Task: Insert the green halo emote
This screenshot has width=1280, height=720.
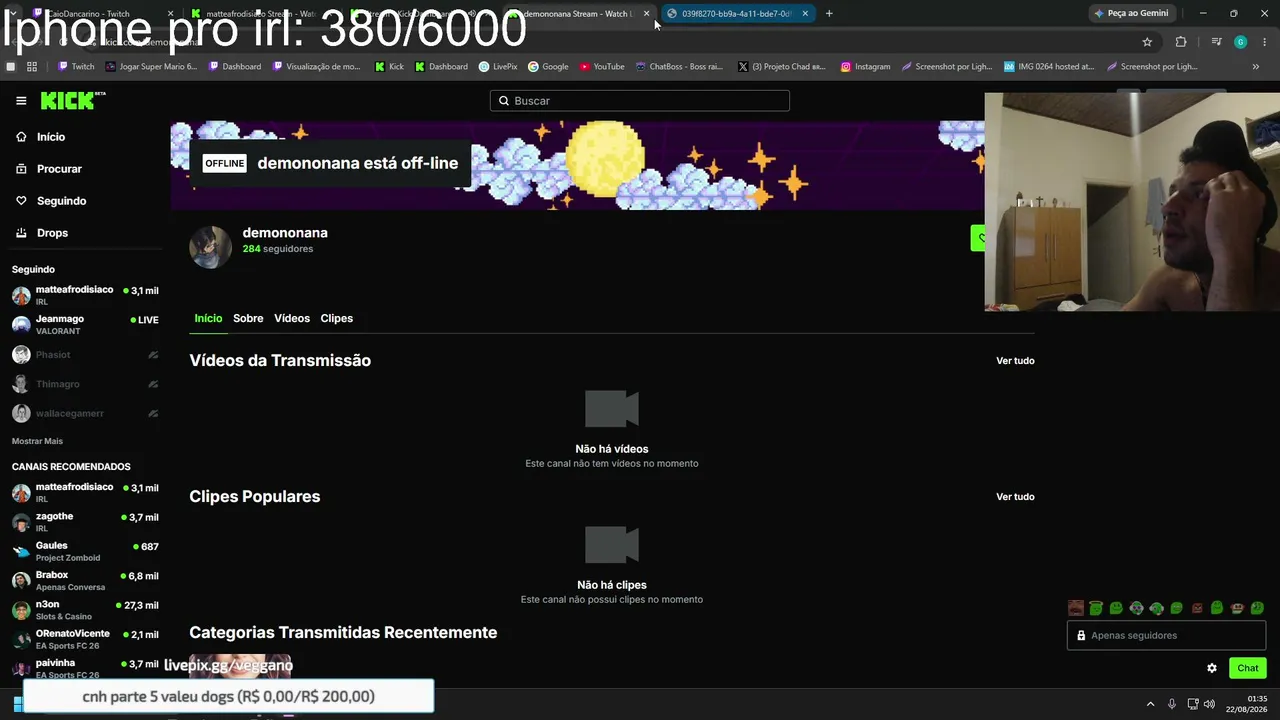Action: click(1096, 608)
